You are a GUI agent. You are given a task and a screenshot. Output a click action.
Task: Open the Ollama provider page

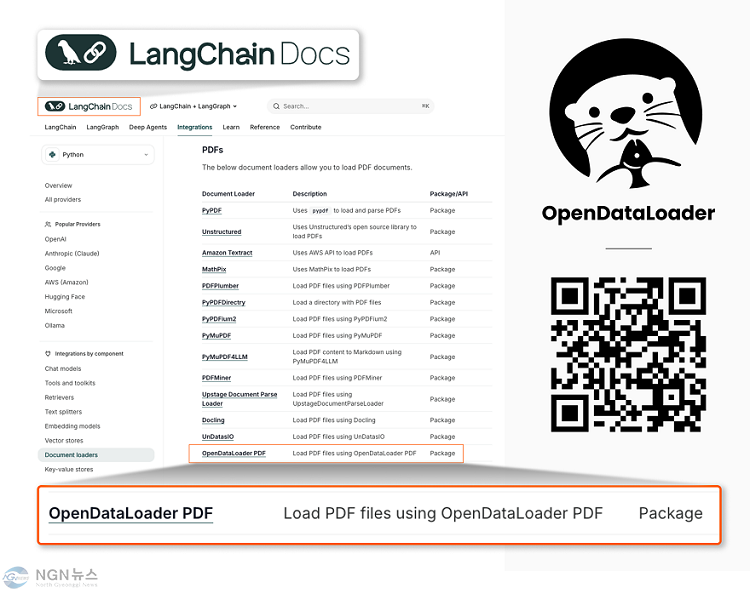[55, 325]
